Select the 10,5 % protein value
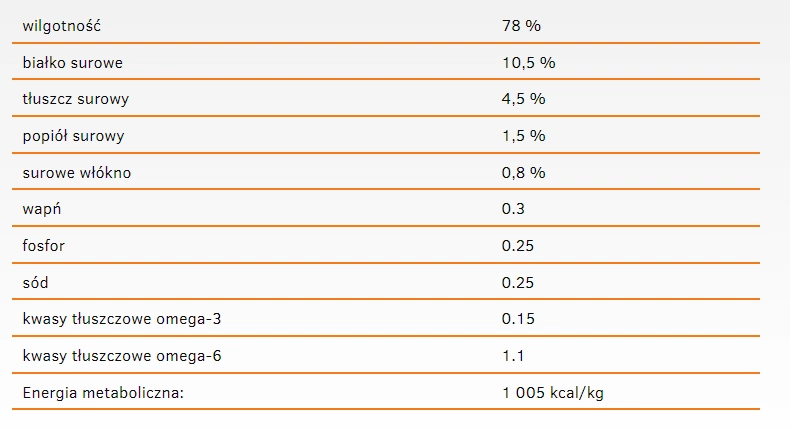 coord(528,62)
